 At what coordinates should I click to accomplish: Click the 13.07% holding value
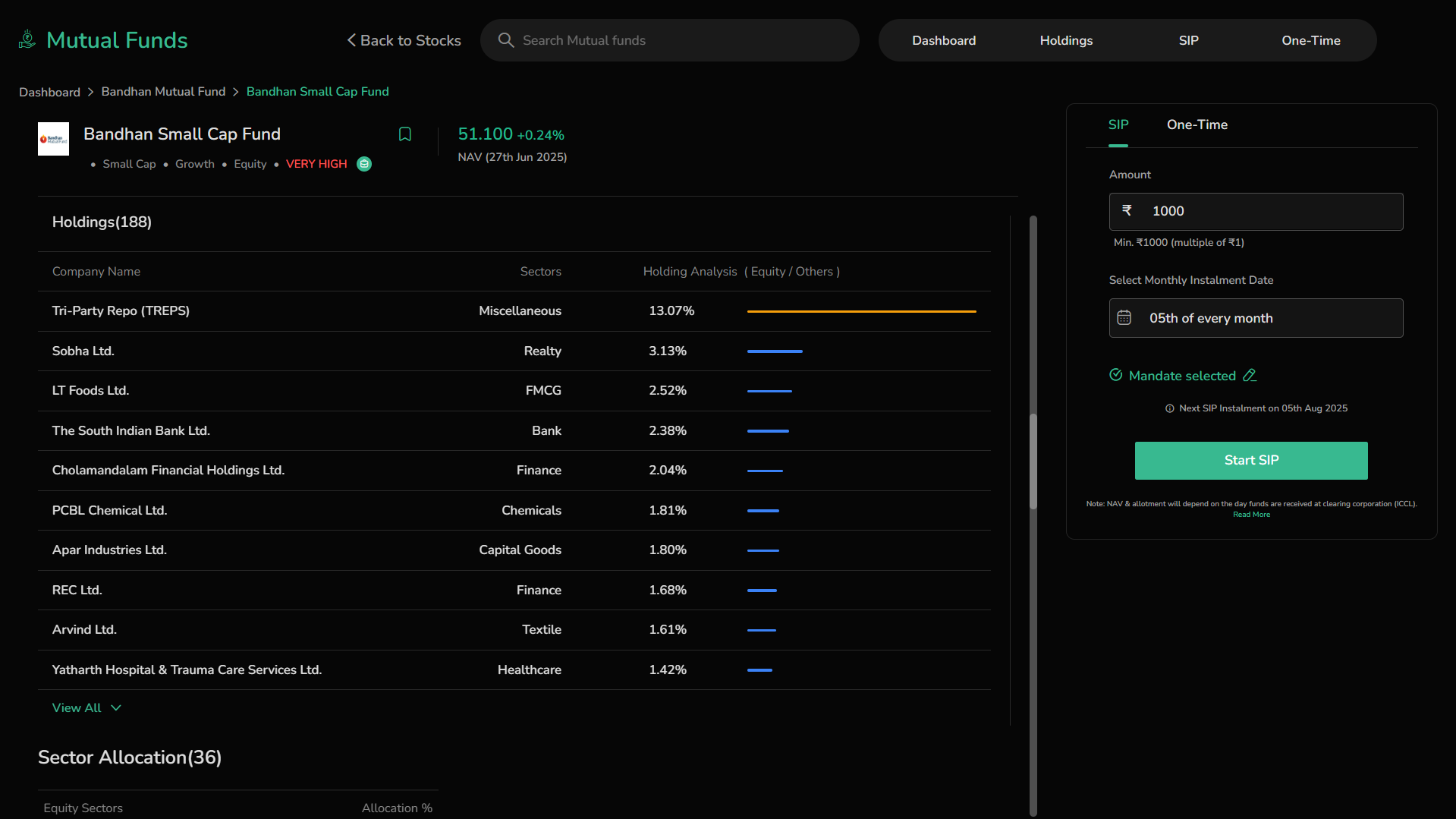[671, 311]
